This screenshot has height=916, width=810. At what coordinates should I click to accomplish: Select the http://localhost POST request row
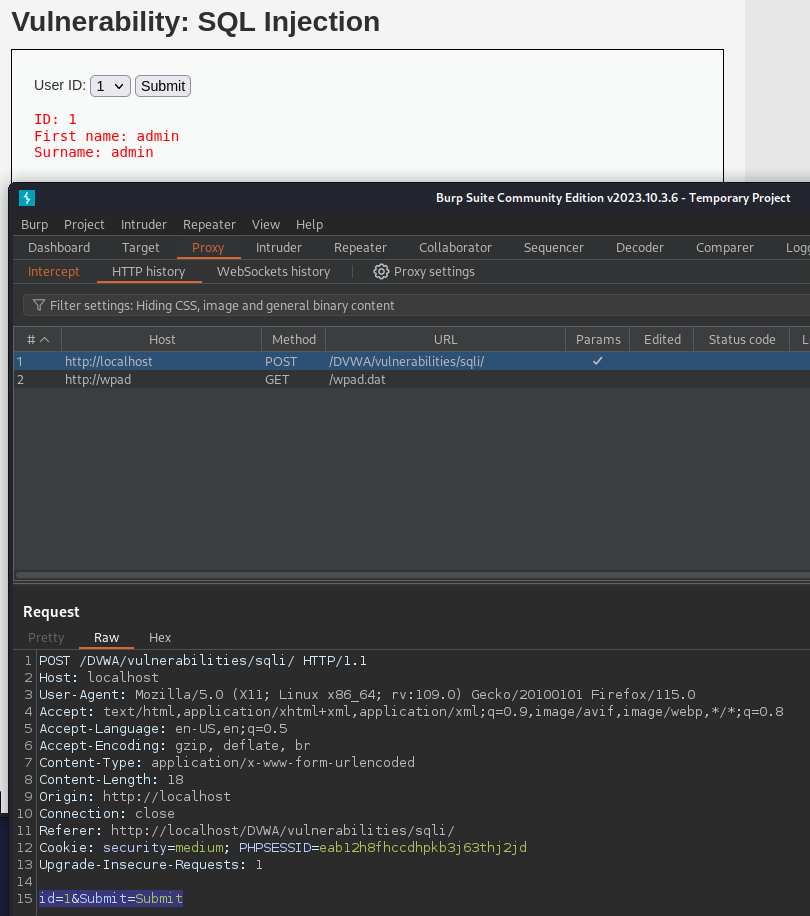pyautogui.click(x=412, y=362)
